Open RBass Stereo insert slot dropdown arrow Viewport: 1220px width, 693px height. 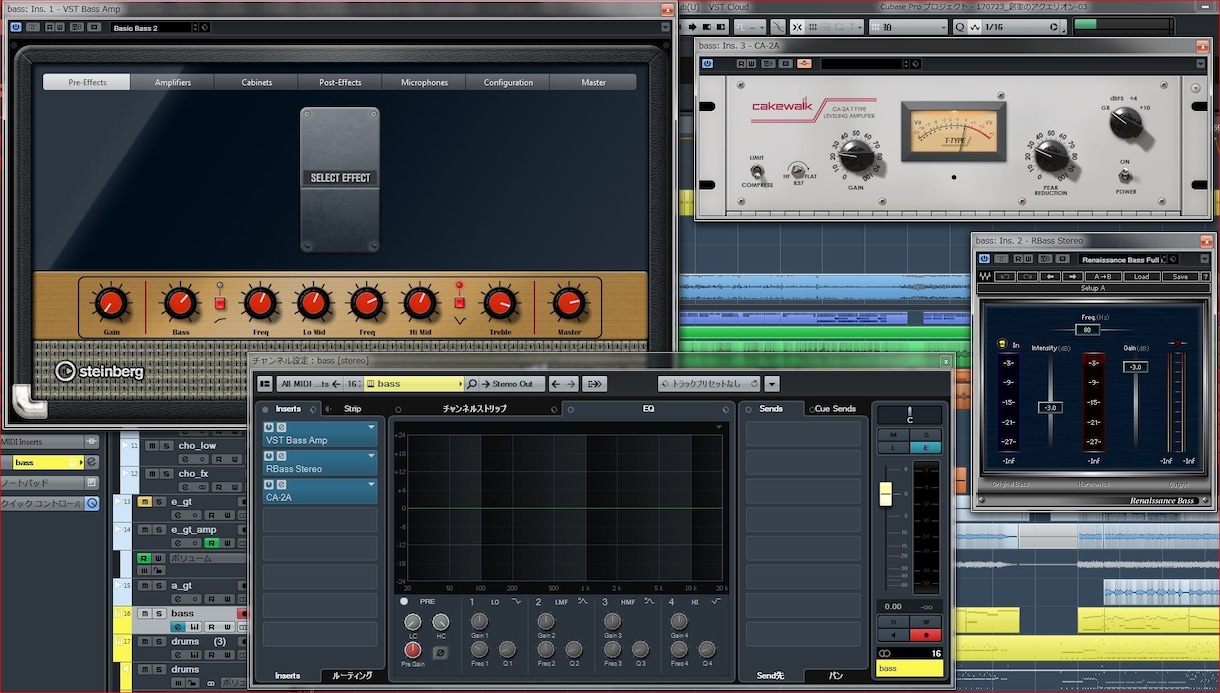tap(372, 456)
